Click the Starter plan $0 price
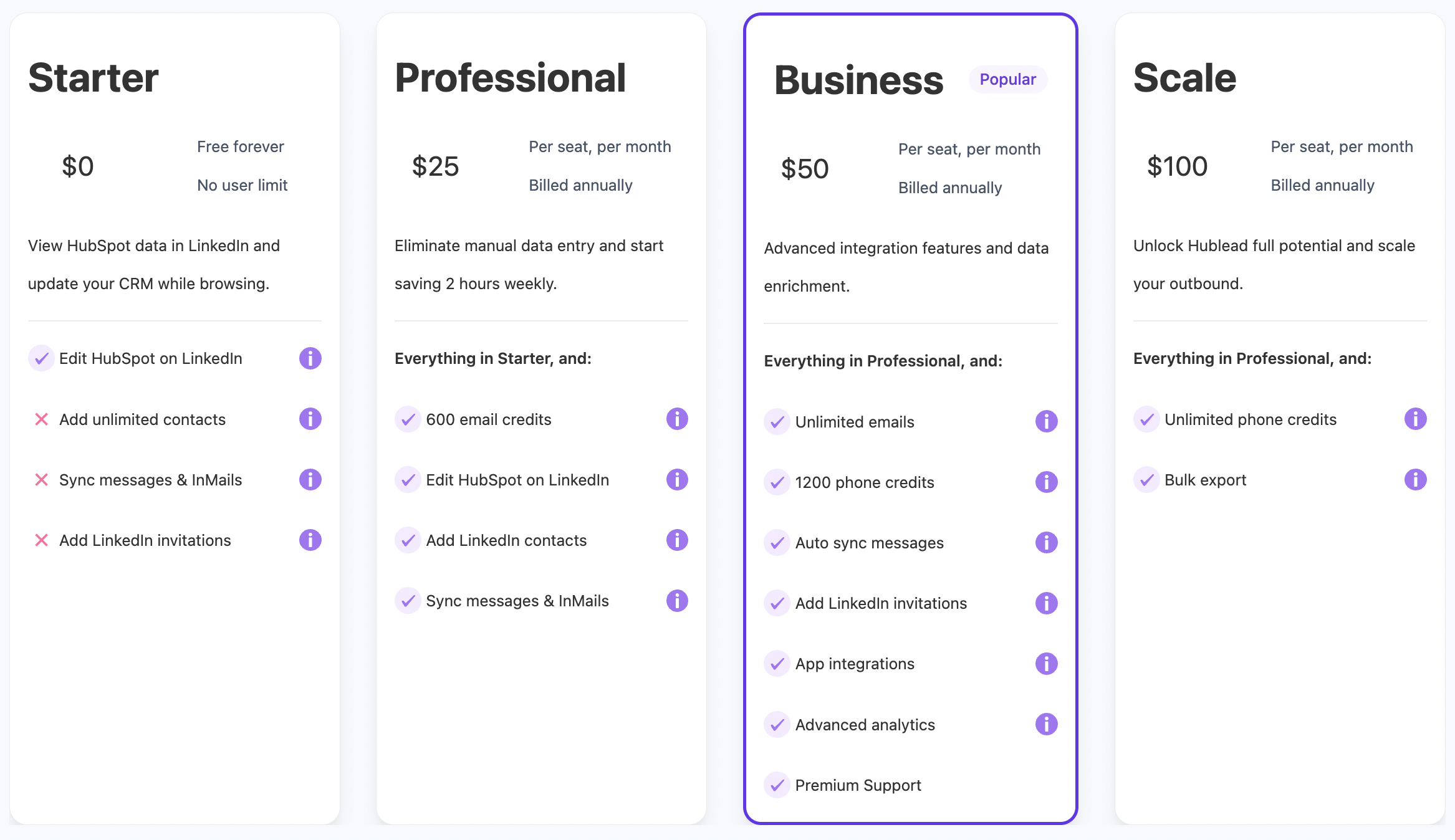1455x840 pixels. pos(78,166)
